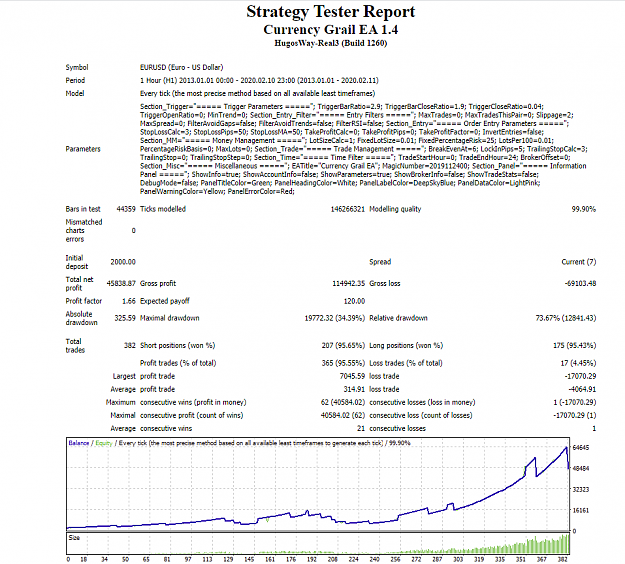Click the Mismatched charts errors label
Image resolution: width=625 pixels, height=564 pixels.
coord(84,231)
